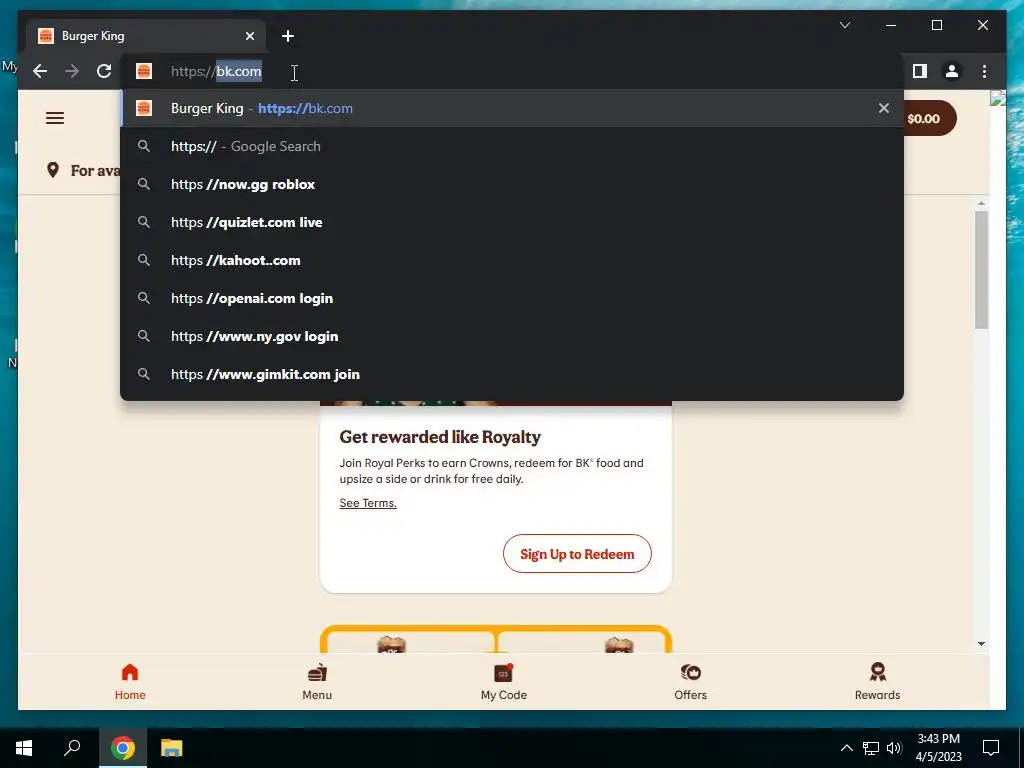This screenshot has height=768, width=1024.
Task: Open the Rewards tab
Action: coord(877,681)
